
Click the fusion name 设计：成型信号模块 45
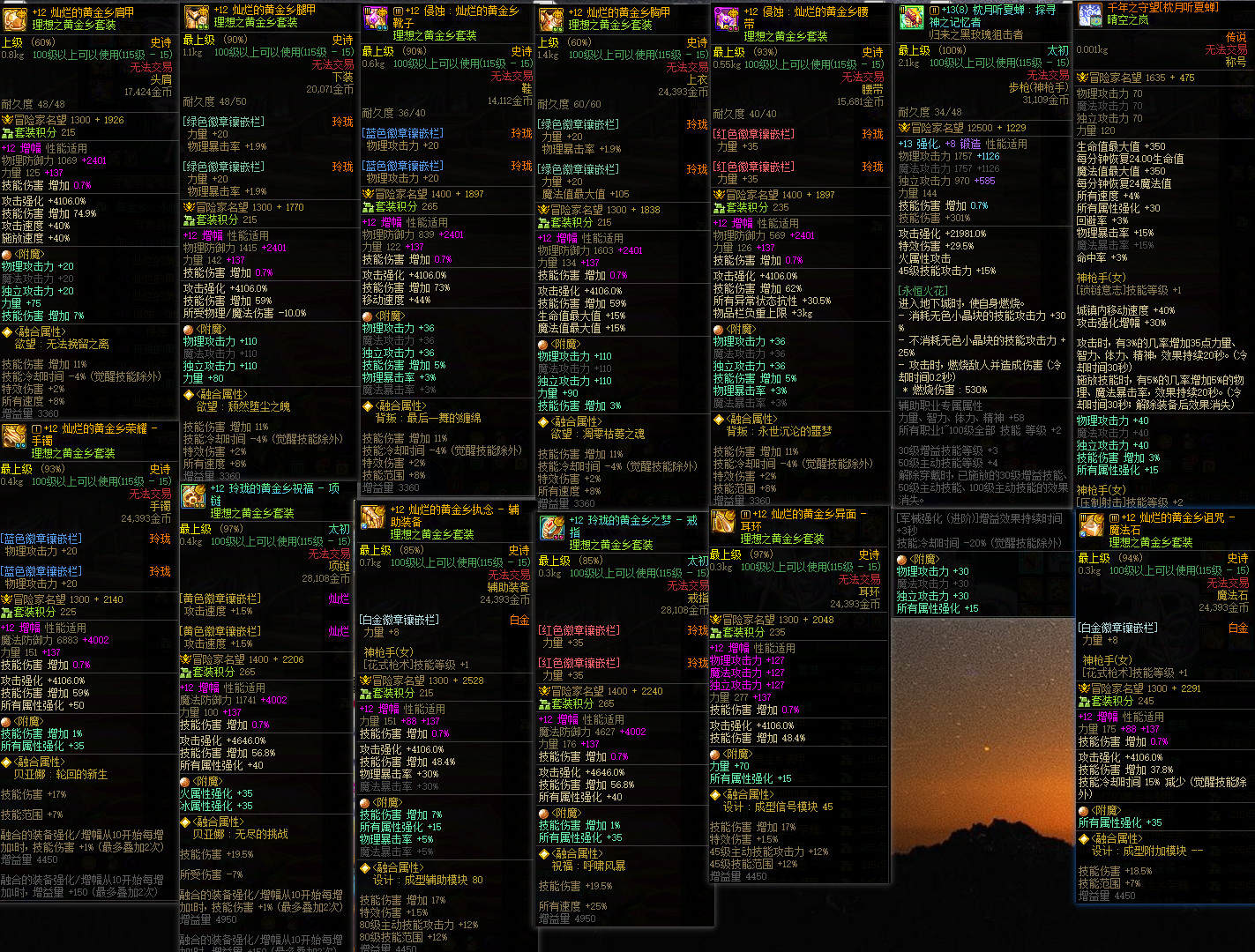(778, 807)
